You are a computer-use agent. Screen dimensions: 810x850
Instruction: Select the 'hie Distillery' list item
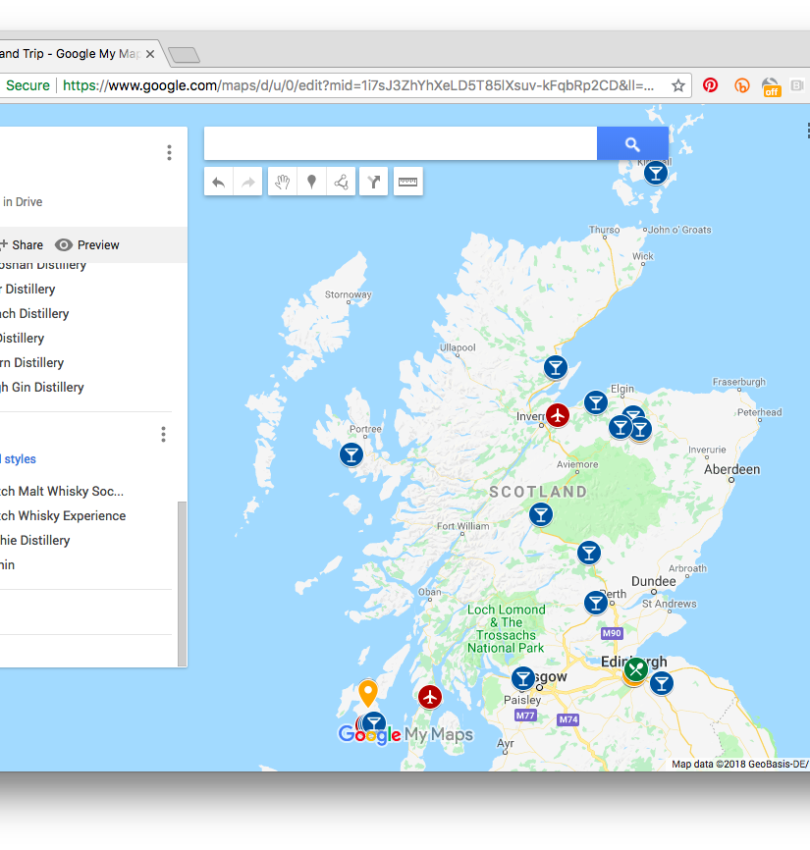(x=35, y=540)
